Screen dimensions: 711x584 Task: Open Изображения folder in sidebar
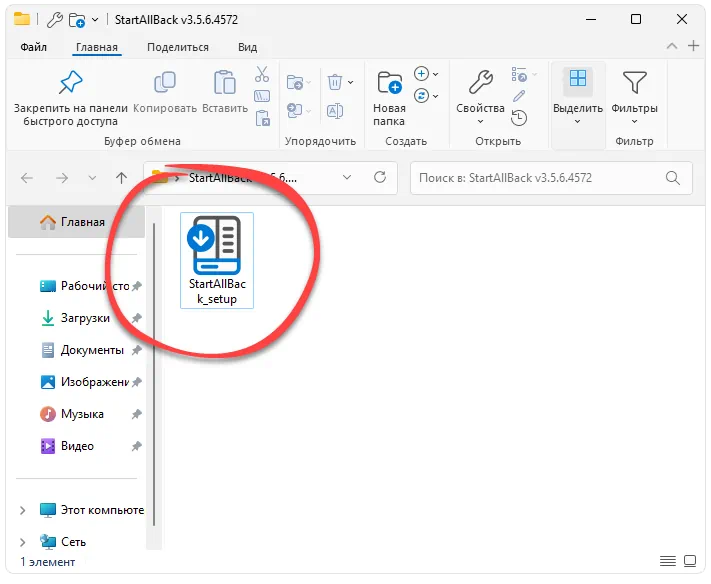point(91,382)
